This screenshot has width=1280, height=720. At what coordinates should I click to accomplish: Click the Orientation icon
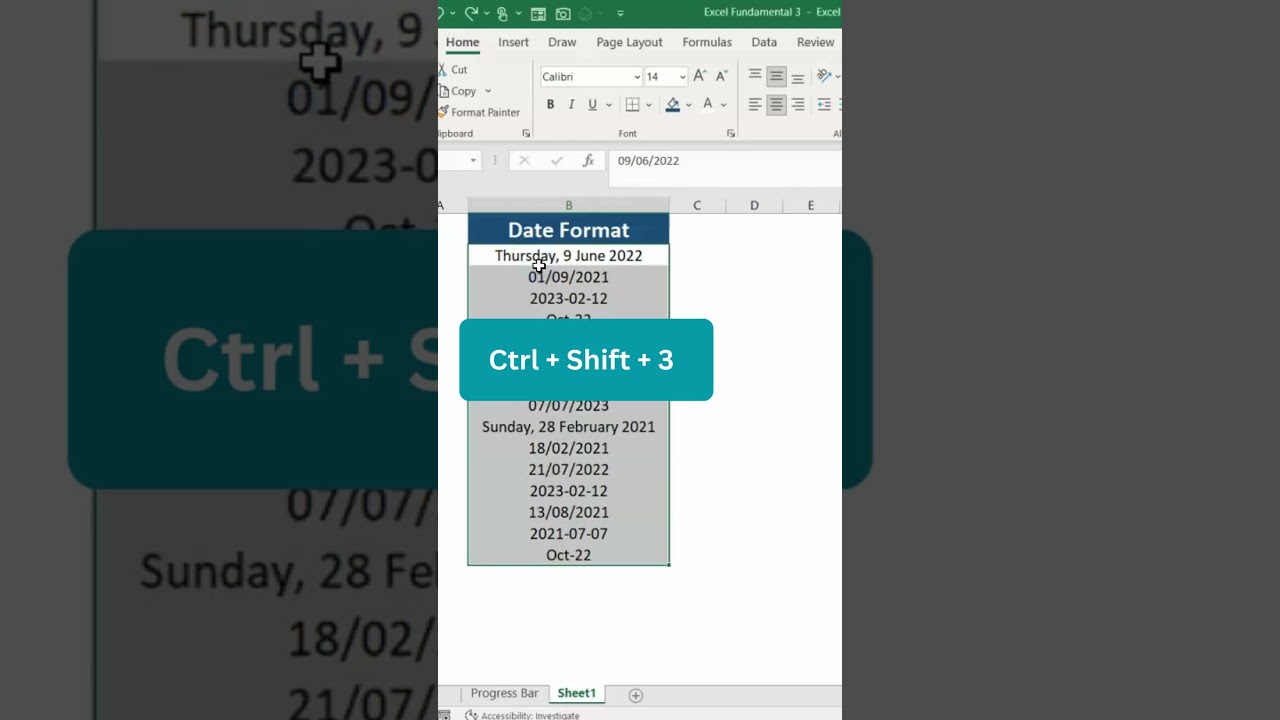(x=824, y=76)
